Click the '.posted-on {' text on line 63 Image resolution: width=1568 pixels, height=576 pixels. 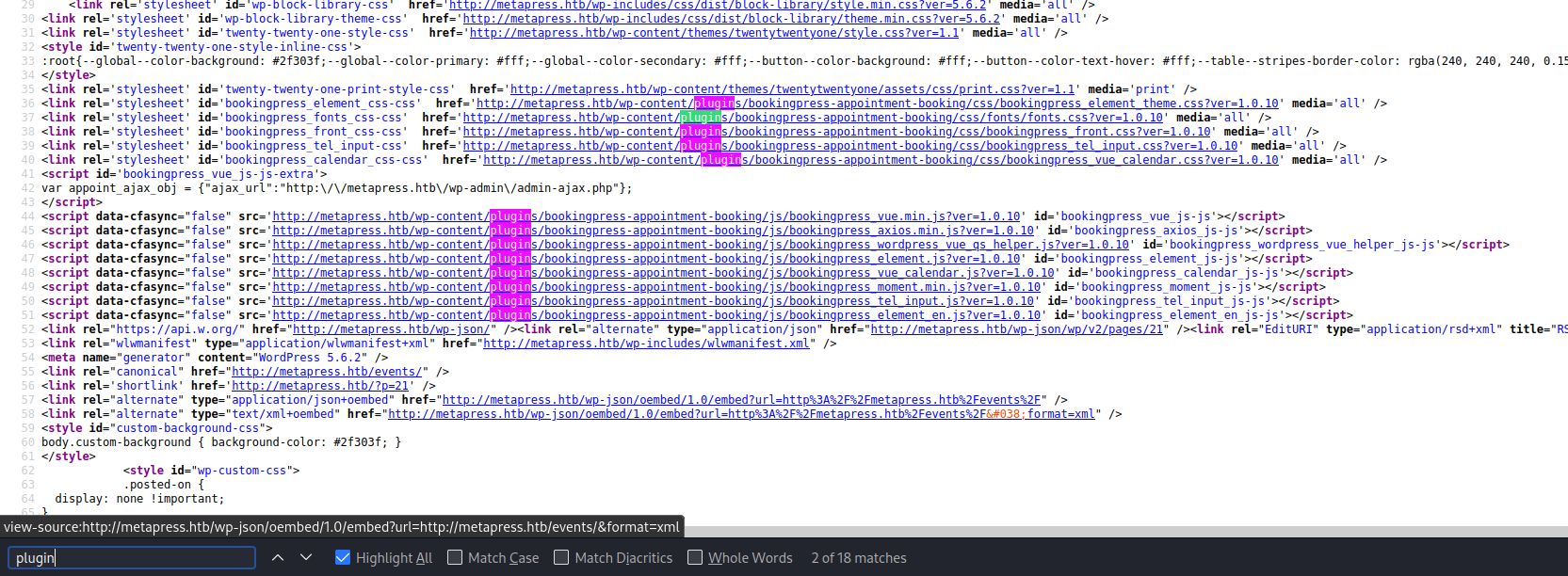pyautogui.click(x=164, y=485)
